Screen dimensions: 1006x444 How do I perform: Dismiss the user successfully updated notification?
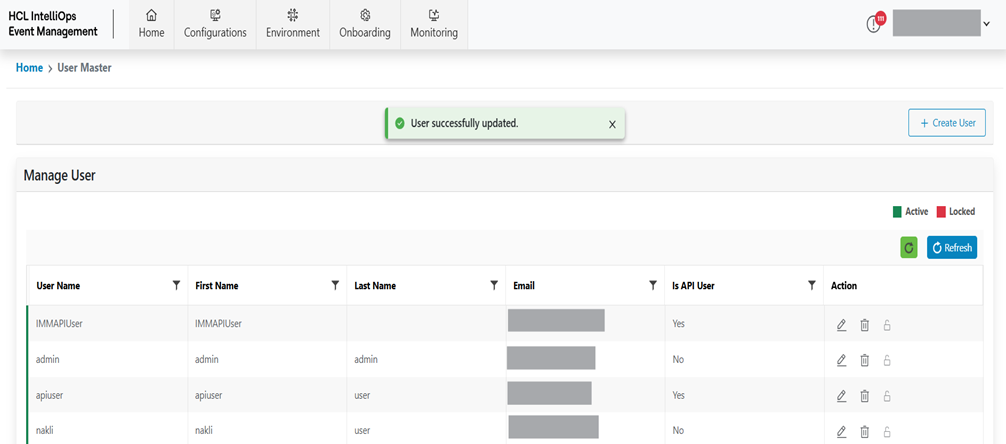pos(612,124)
